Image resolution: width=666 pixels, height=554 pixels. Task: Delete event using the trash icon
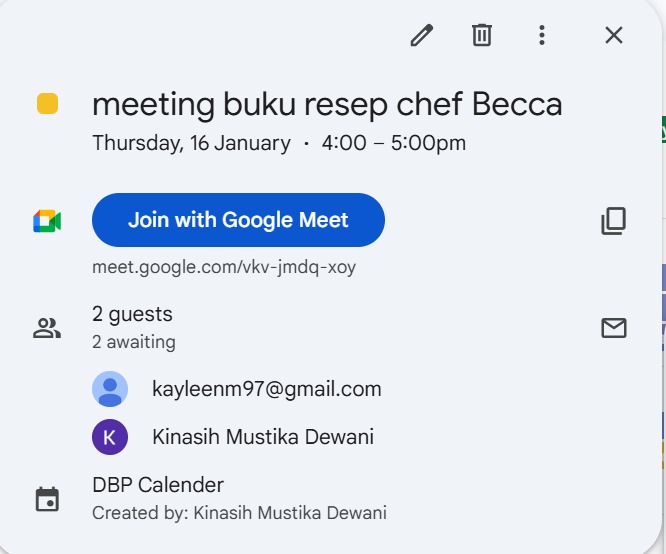[482, 36]
